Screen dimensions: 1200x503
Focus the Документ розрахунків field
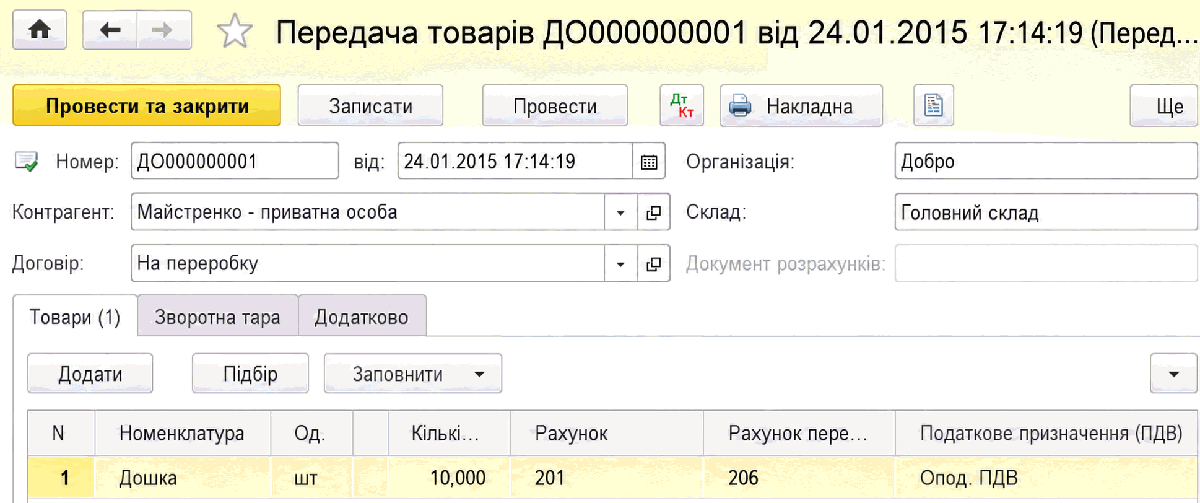pos(1047,264)
